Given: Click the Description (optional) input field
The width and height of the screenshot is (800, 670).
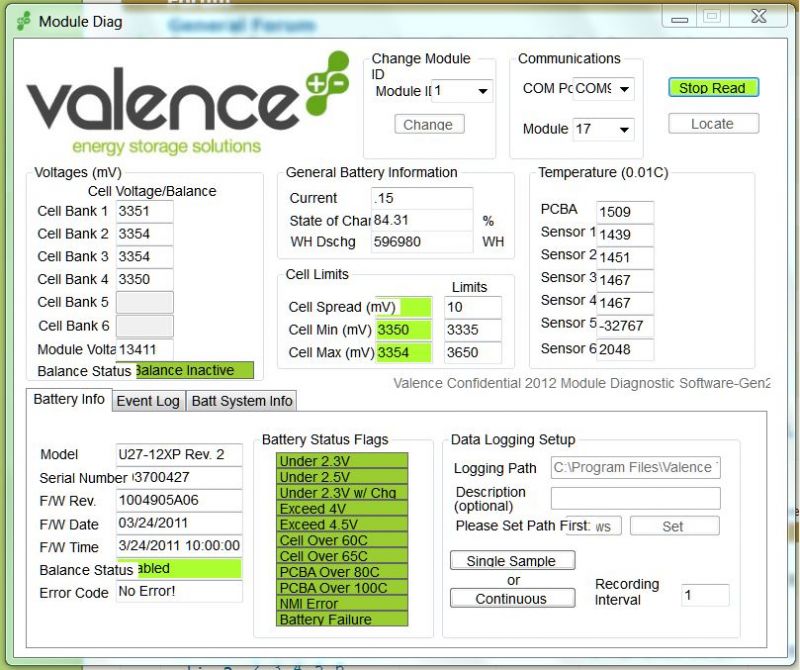Looking at the screenshot, I should click(635, 499).
